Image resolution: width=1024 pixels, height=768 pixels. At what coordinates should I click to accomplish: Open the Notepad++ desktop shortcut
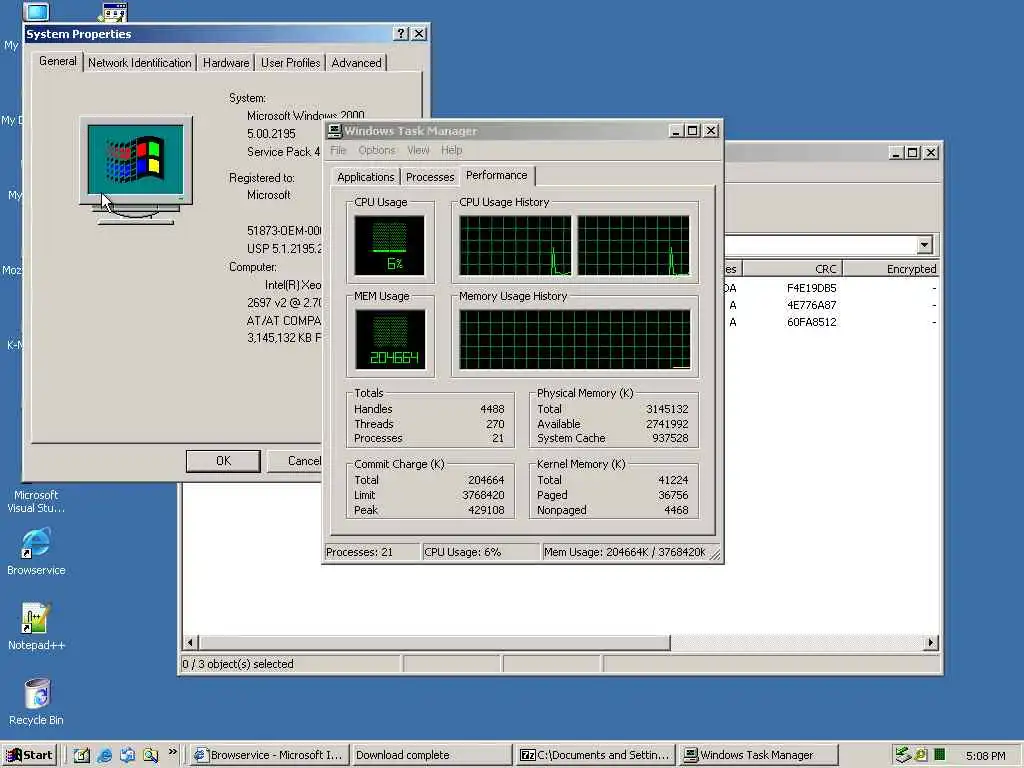[36, 627]
